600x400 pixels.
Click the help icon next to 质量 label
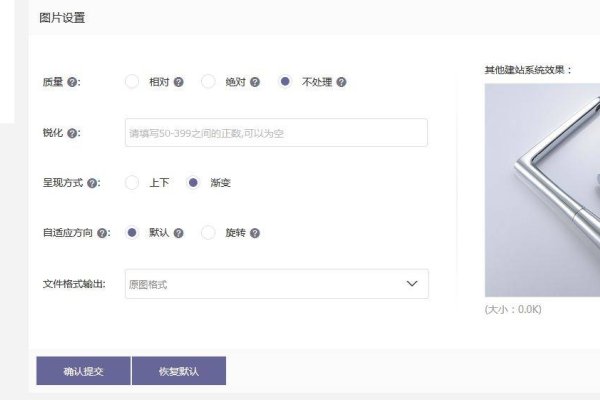(72, 82)
